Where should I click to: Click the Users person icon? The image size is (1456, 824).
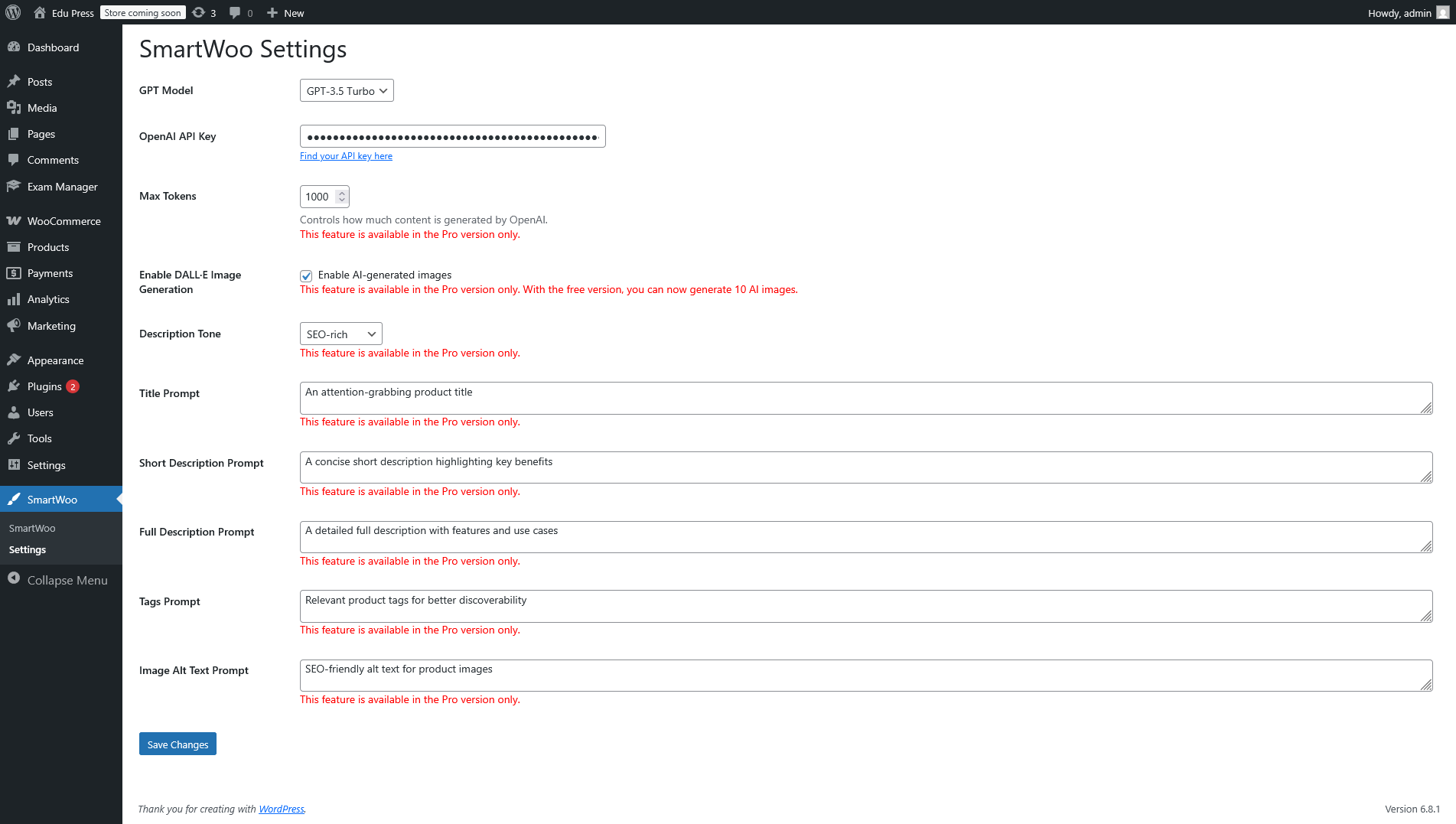pyautogui.click(x=14, y=412)
